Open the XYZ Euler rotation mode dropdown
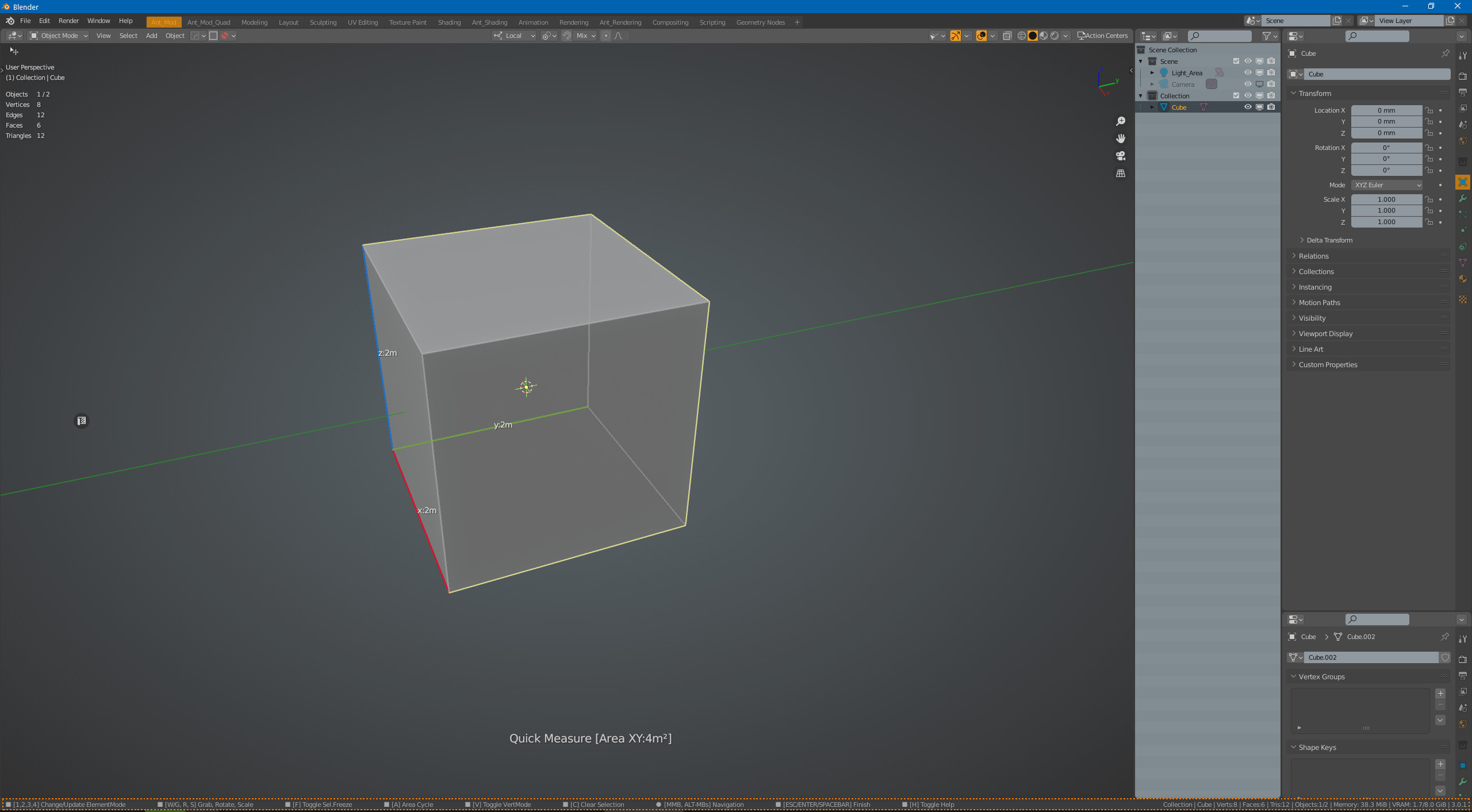This screenshot has width=1472, height=812. [1387, 185]
